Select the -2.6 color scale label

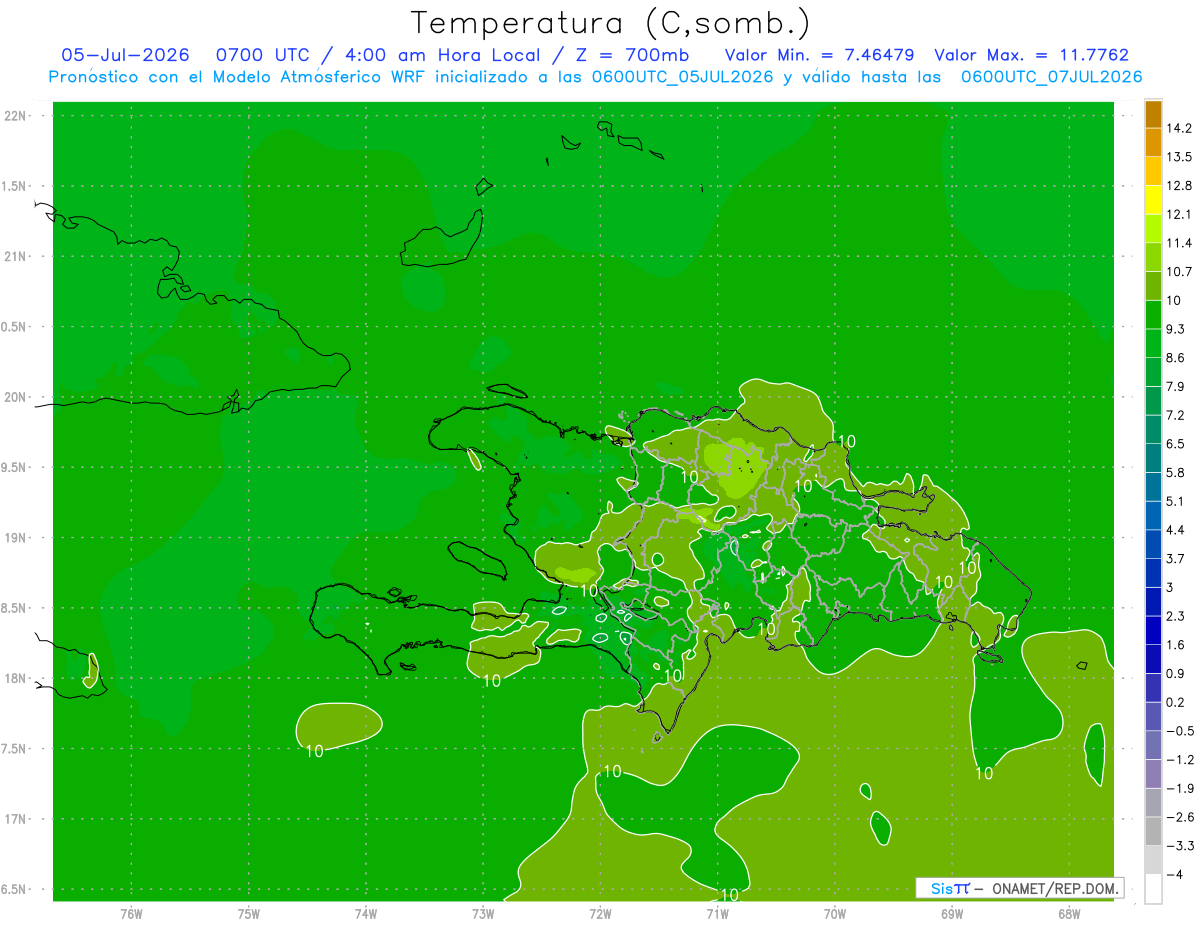pos(1179,817)
